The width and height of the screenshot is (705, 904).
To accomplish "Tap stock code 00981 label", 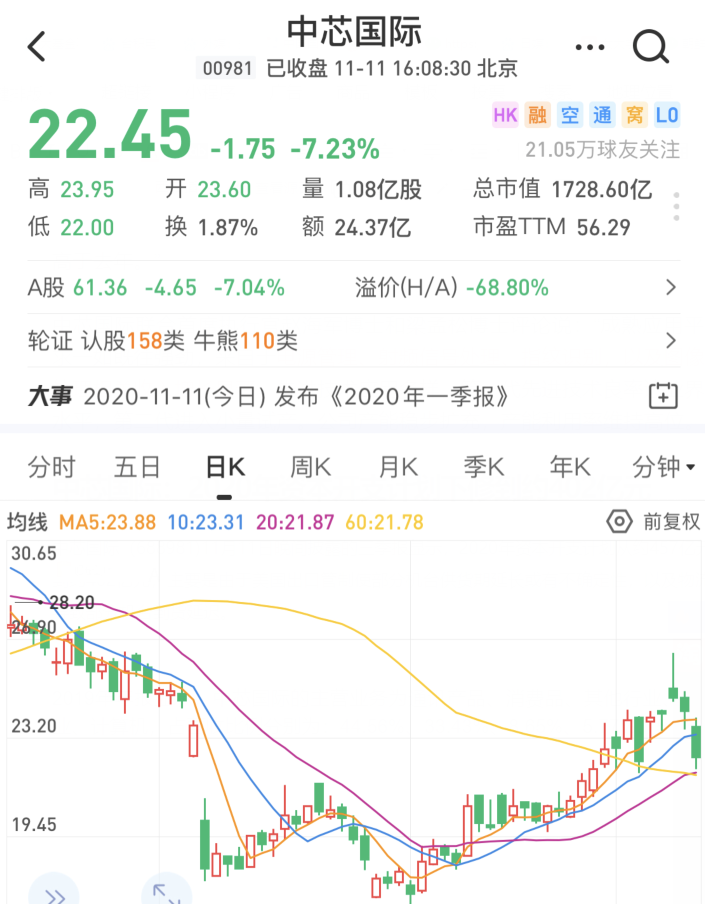I will click(227, 69).
